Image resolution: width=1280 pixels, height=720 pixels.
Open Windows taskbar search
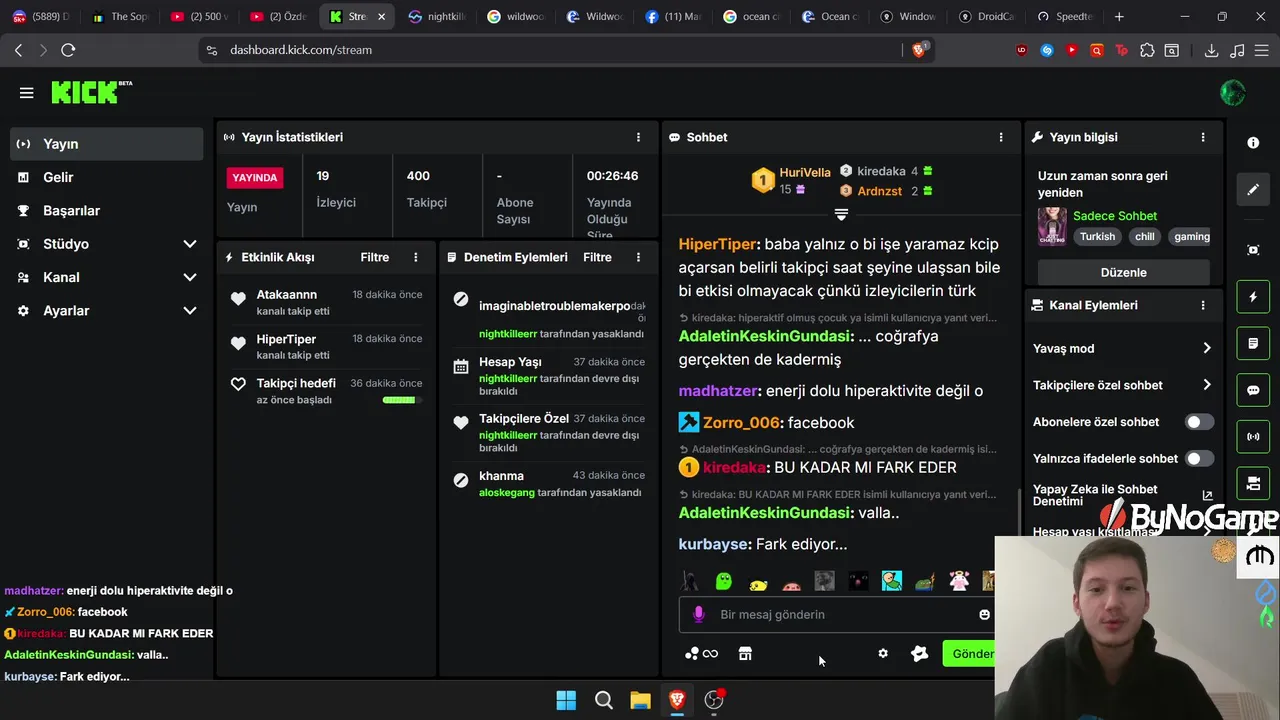[604, 700]
